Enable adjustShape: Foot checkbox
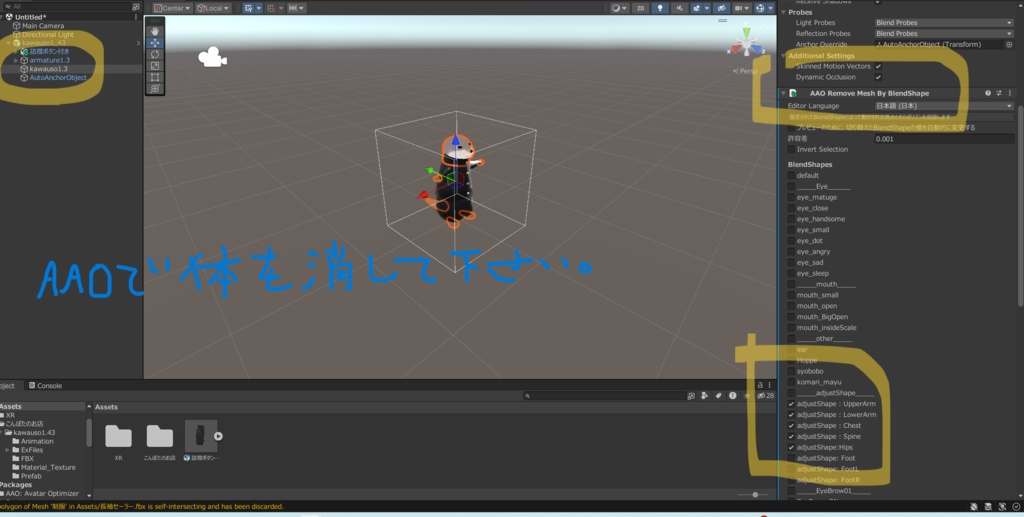Viewport: 1024px width, 517px height. (x=792, y=458)
